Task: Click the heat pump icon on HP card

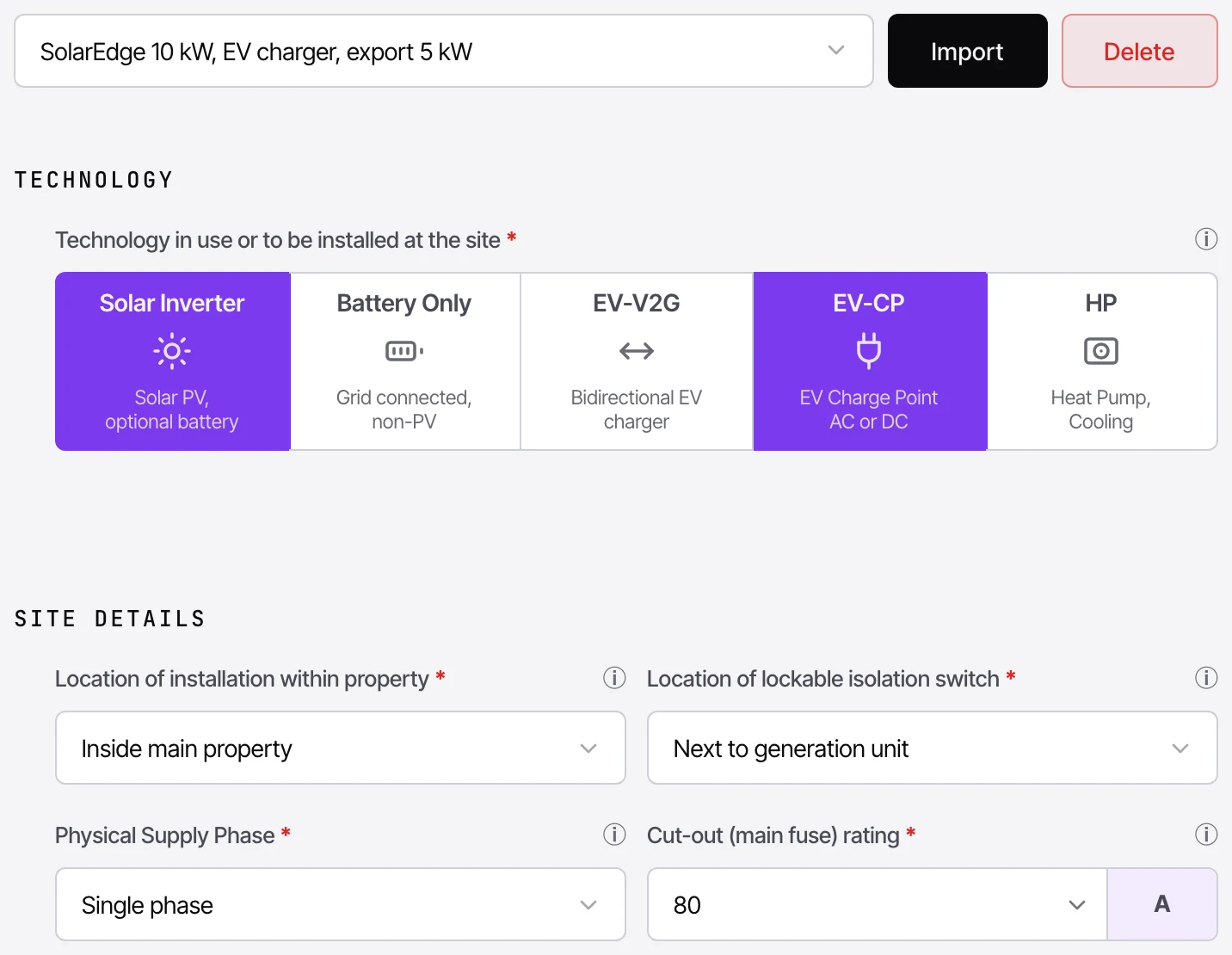Action: [1101, 351]
